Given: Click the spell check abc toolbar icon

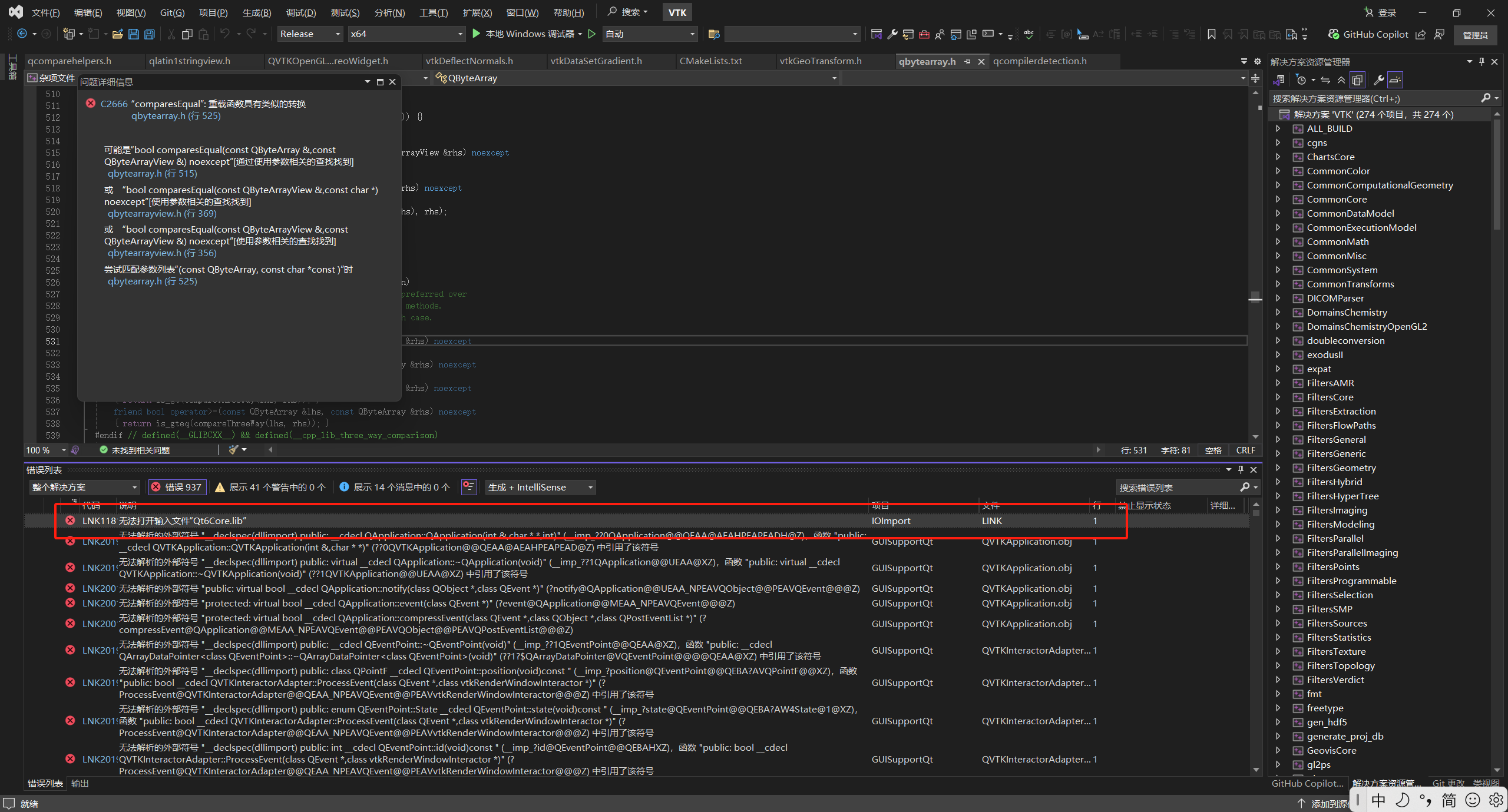Looking at the screenshot, I should tap(1028, 34).
